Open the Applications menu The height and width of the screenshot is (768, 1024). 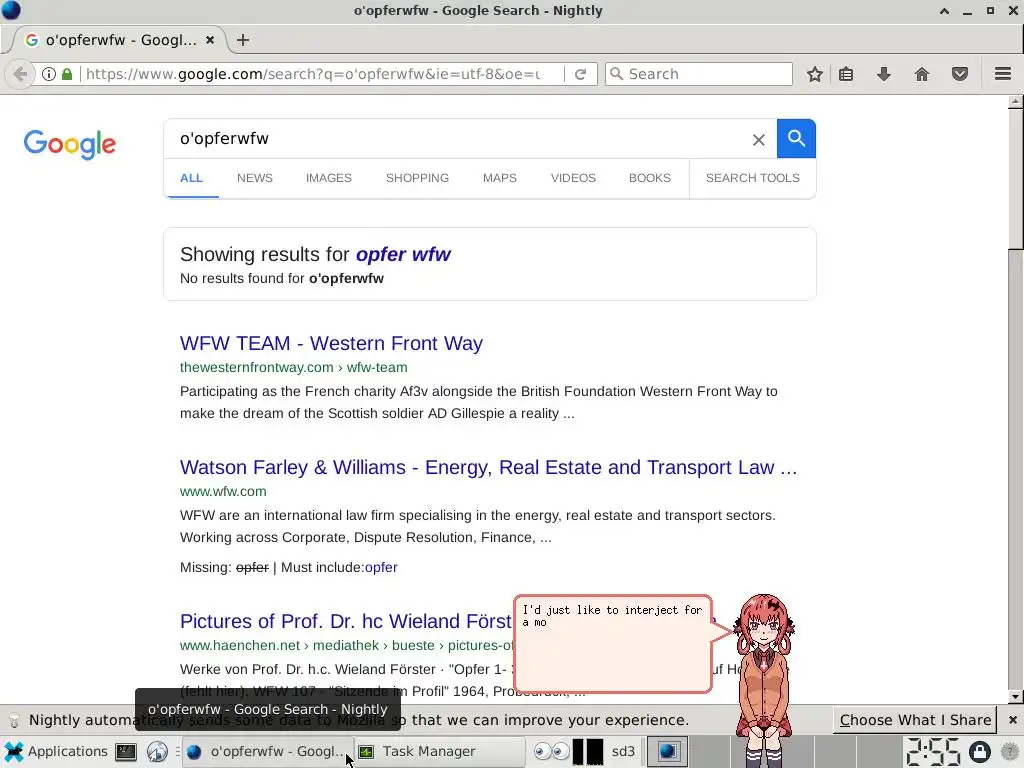[56, 752]
